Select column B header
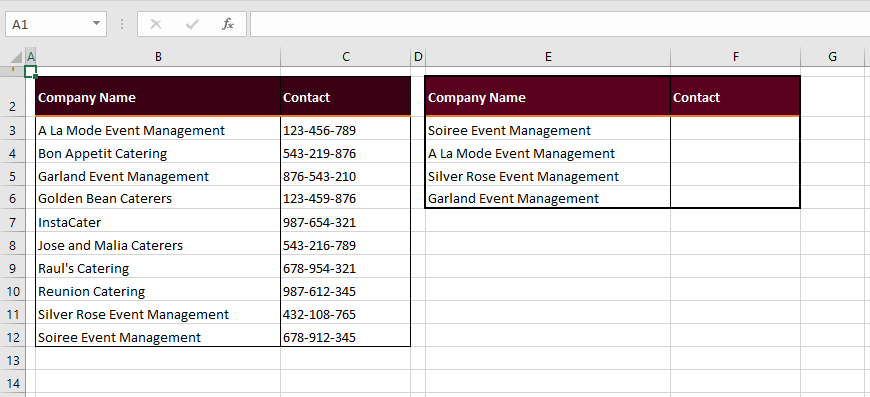 pos(158,57)
